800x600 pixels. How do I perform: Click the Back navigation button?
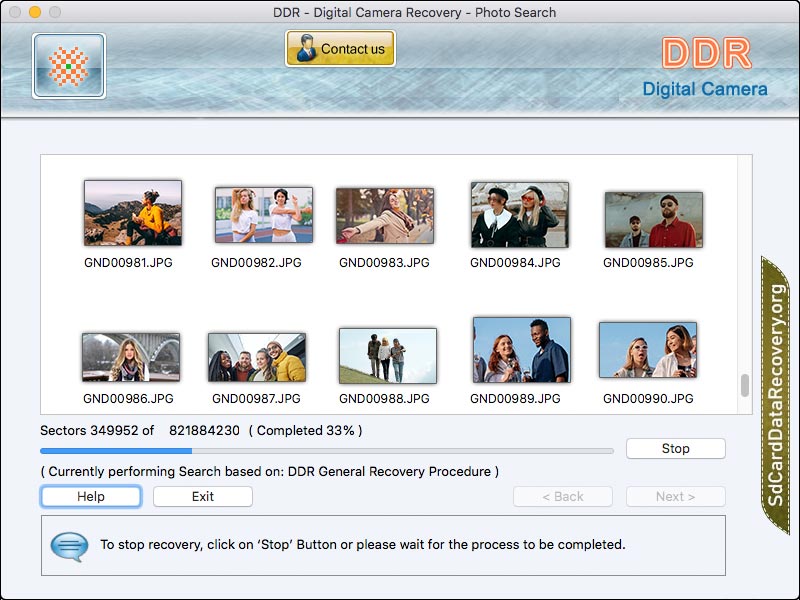(x=563, y=496)
